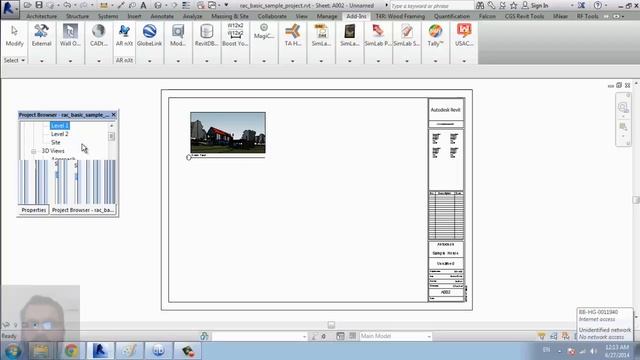Launch the Tally add-in

click(x=435, y=36)
